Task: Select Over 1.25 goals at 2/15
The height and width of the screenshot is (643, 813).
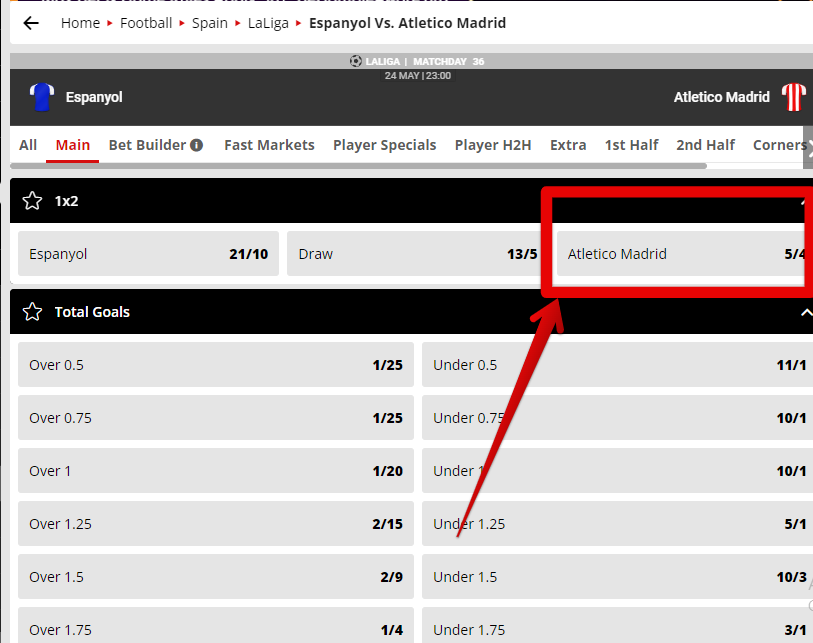Action: point(216,523)
